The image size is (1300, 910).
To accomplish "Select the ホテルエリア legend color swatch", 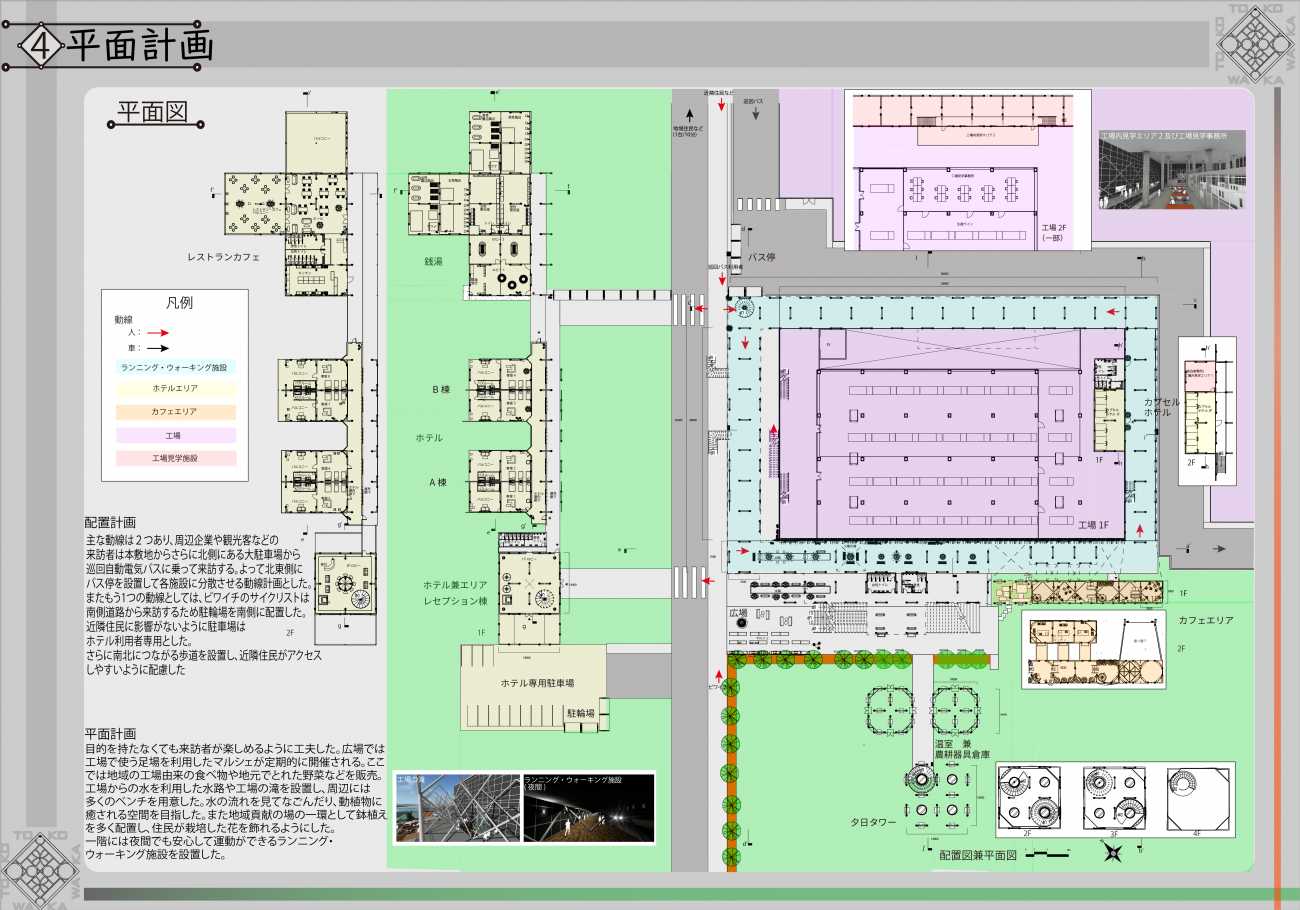I will click(x=175, y=390).
